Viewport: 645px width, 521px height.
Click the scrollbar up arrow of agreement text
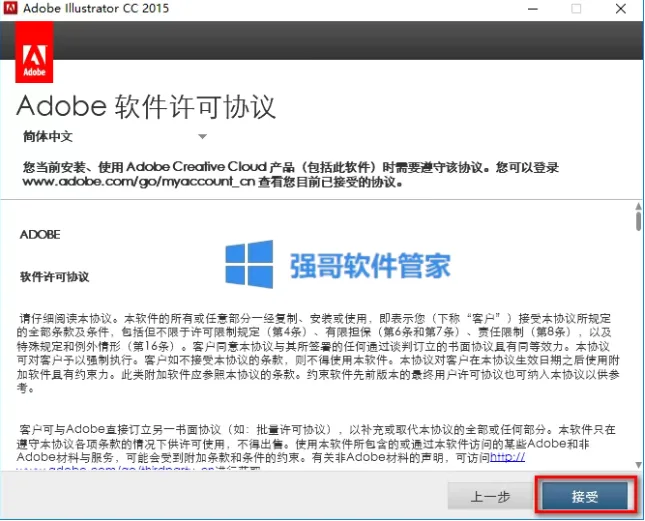(x=638, y=206)
